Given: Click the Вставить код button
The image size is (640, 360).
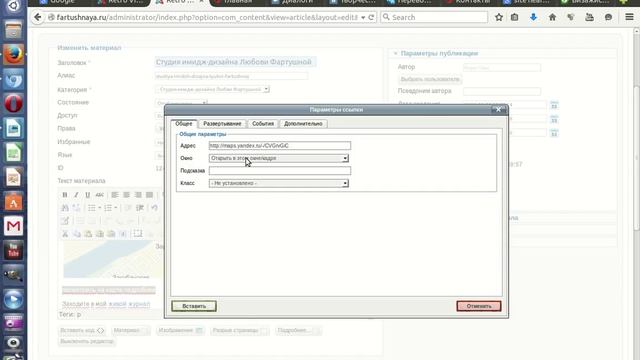Looking at the screenshot, I should (82, 330).
